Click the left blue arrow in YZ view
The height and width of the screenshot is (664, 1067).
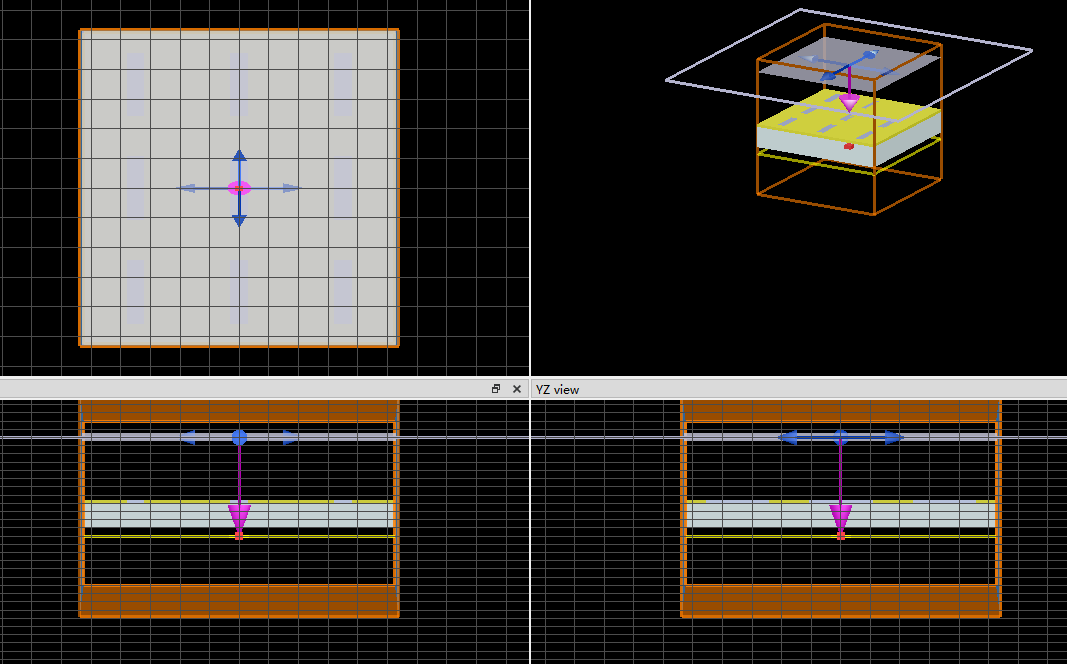click(x=788, y=437)
